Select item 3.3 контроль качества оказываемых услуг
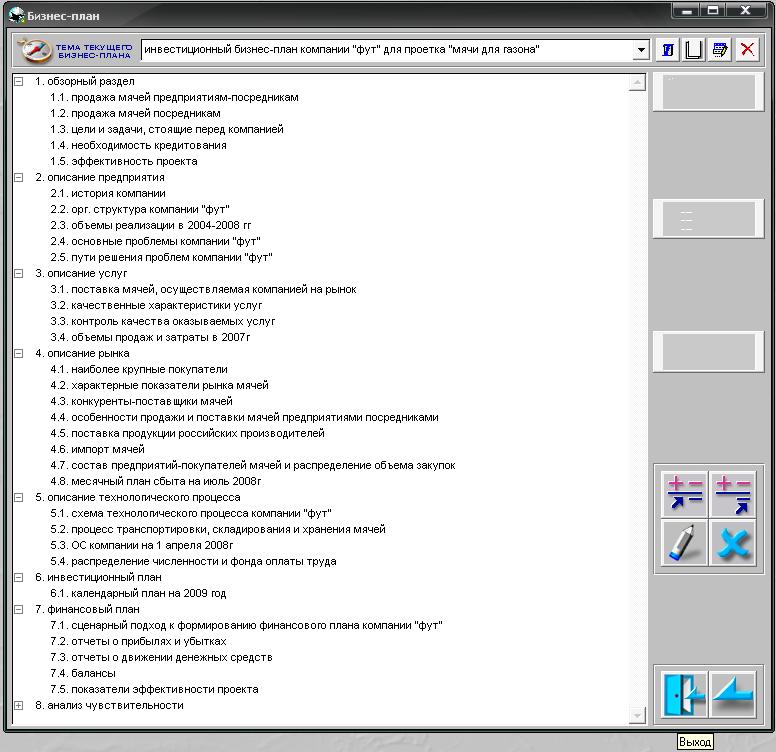 162,322
